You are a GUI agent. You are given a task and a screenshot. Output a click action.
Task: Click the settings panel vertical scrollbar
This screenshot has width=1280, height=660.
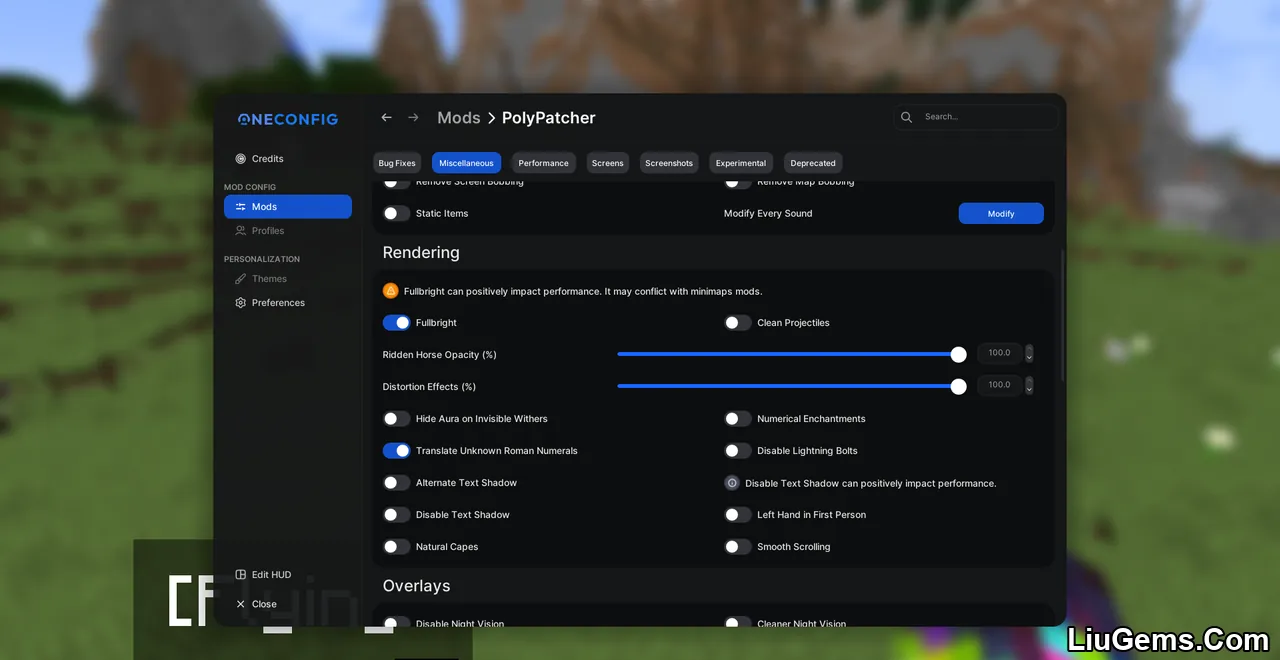click(1061, 315)
